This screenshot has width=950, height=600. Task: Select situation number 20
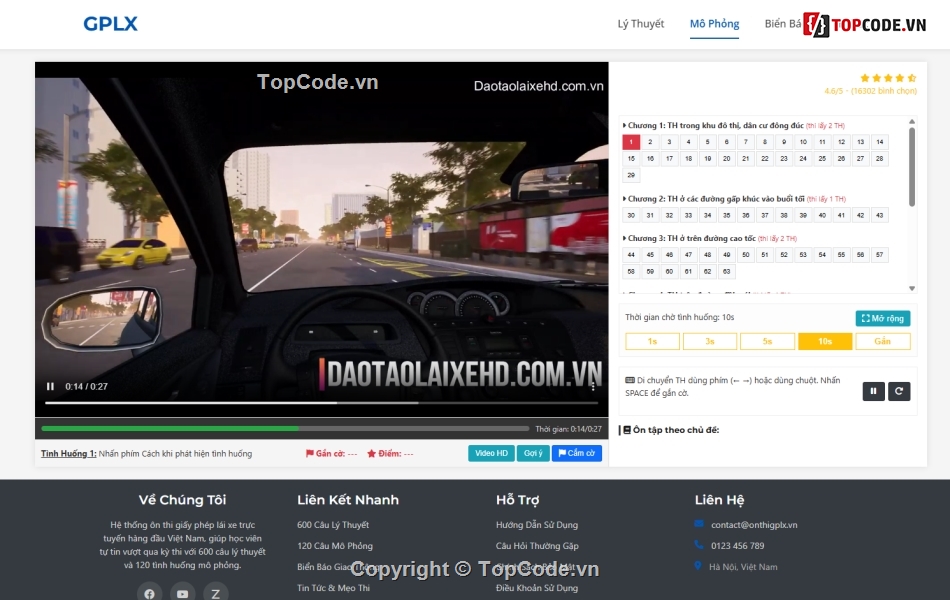726,159
